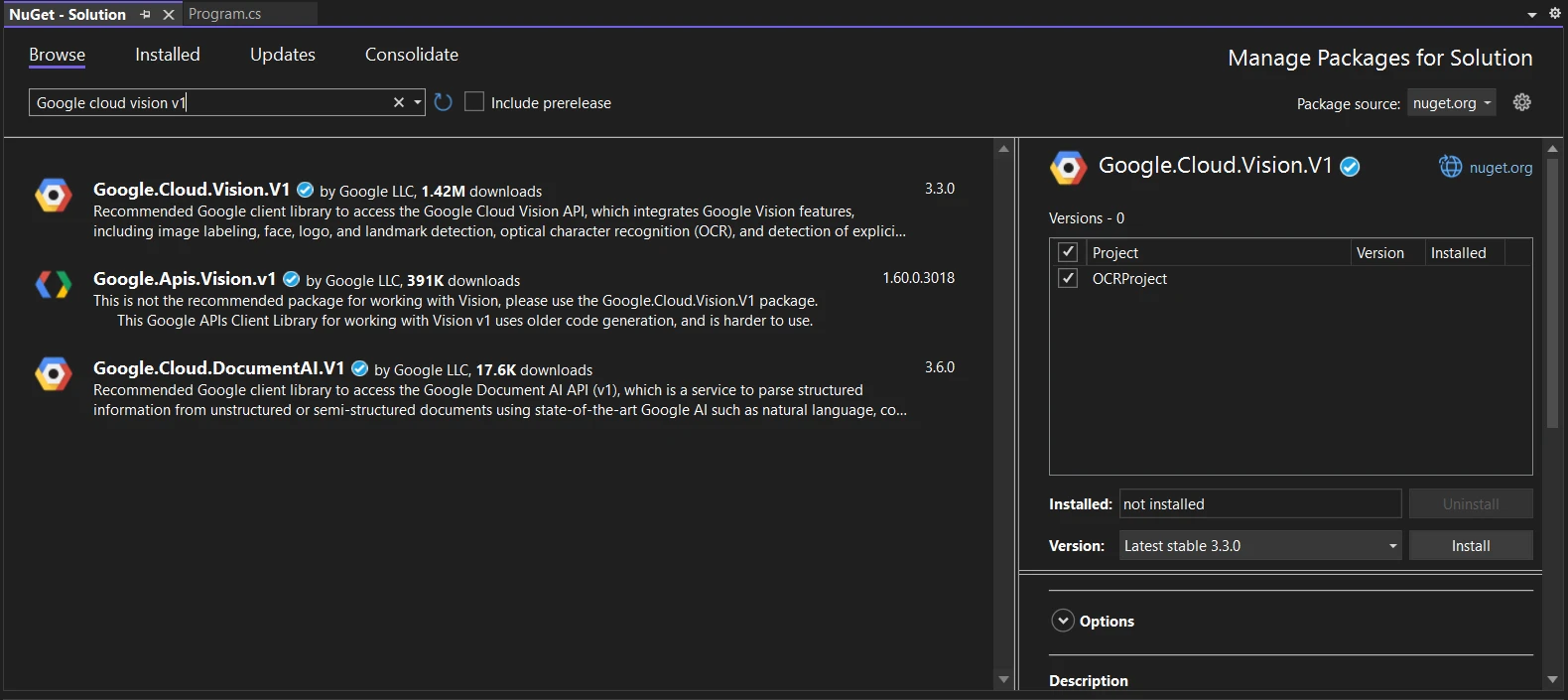Toggle the select-all Project header checkbox

click(1068, 252)
